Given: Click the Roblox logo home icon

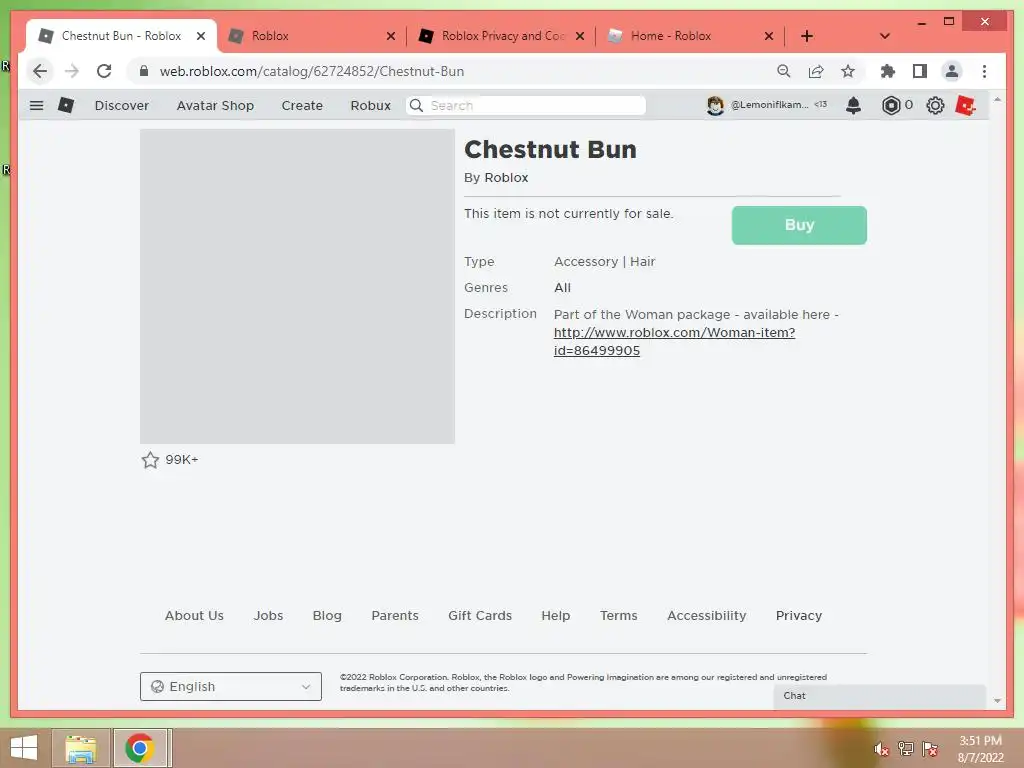Looking at the screenshot, I should [66, 105].
